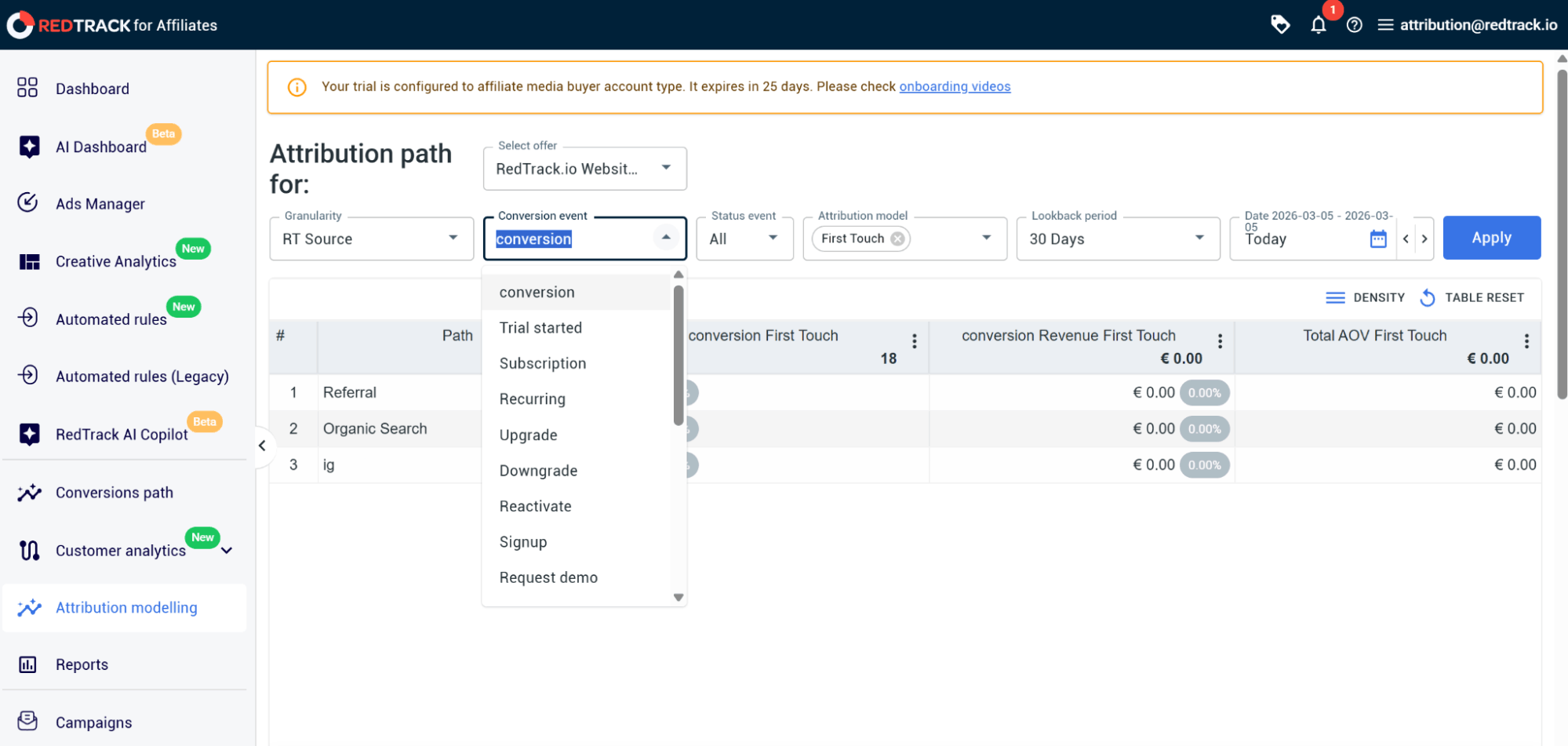Open Ads Manager in the sidebar

click(x=100, y=204)
